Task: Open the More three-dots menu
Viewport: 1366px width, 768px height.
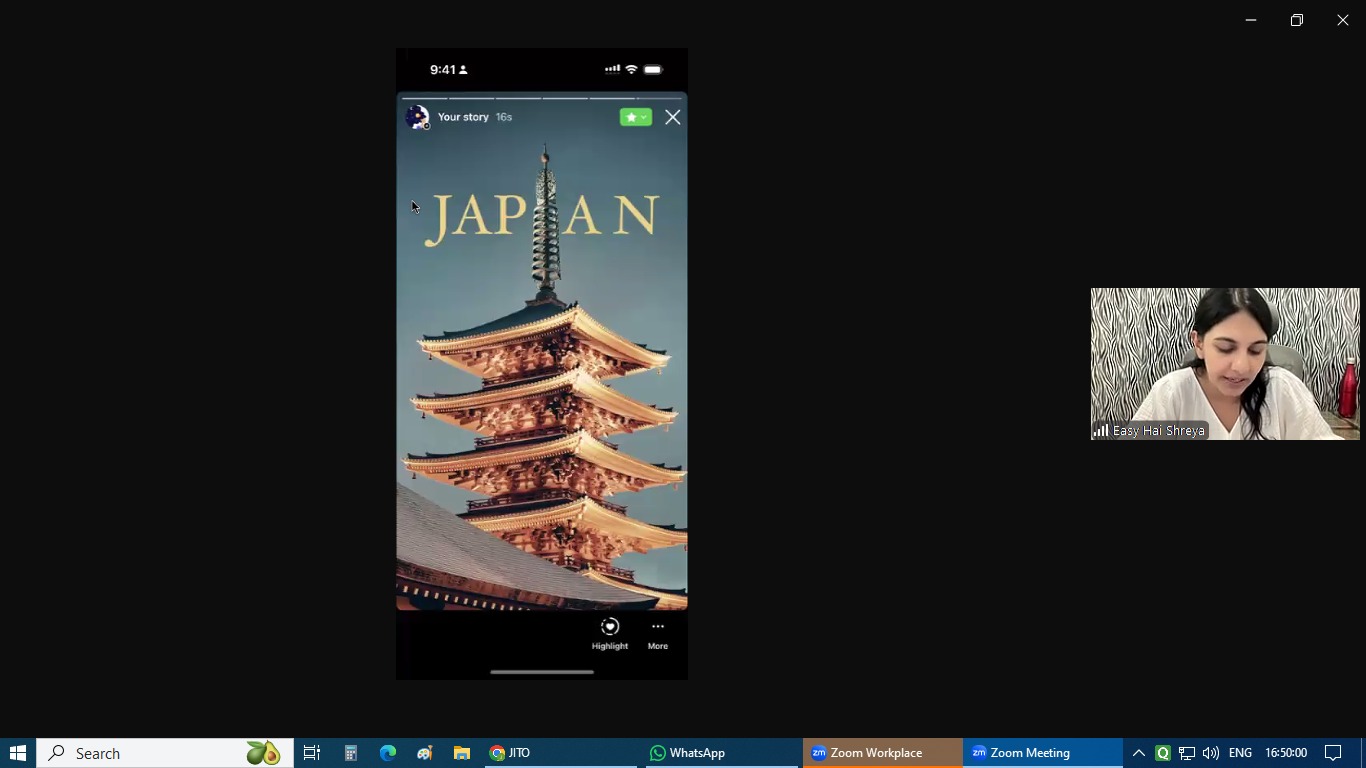Action: (657, 628)
